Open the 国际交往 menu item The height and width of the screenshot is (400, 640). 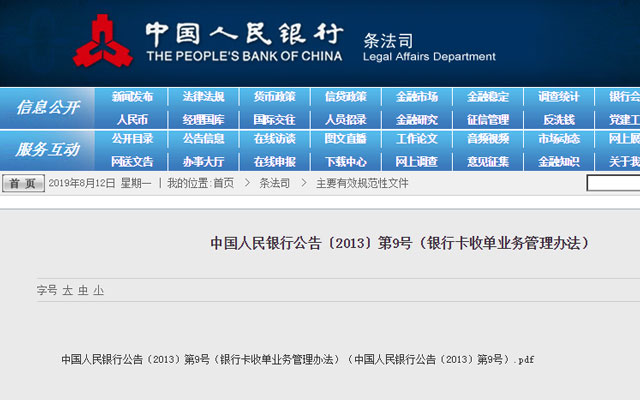(274, 120)
